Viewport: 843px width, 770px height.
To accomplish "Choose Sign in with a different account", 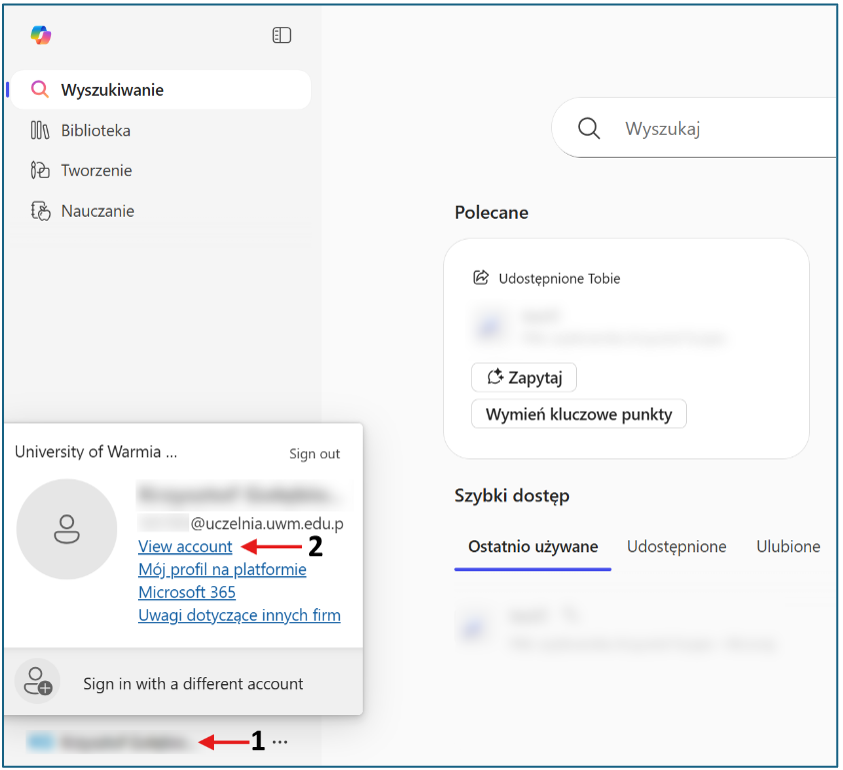I will pyautogui.click(x=193, y=684).
